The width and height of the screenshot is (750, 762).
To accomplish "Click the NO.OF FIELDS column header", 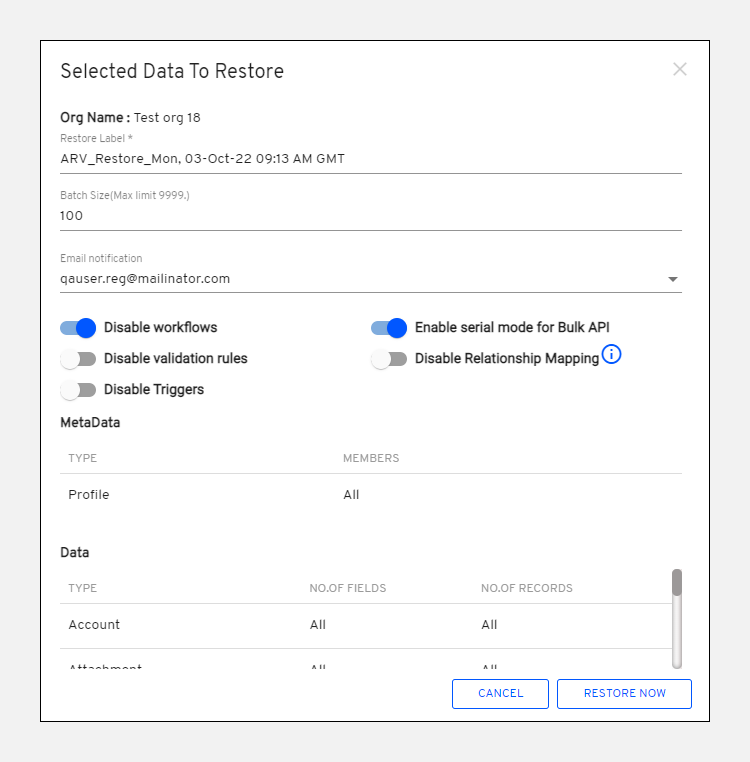I will tap(347, 588).
